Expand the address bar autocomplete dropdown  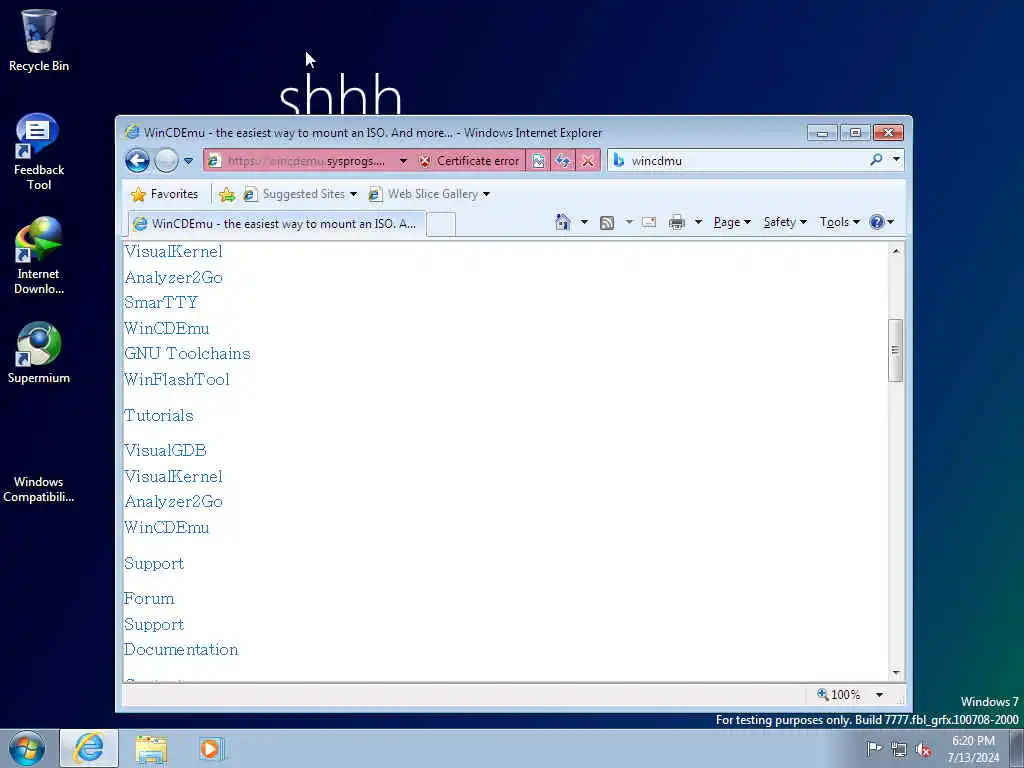click(403, 161)
